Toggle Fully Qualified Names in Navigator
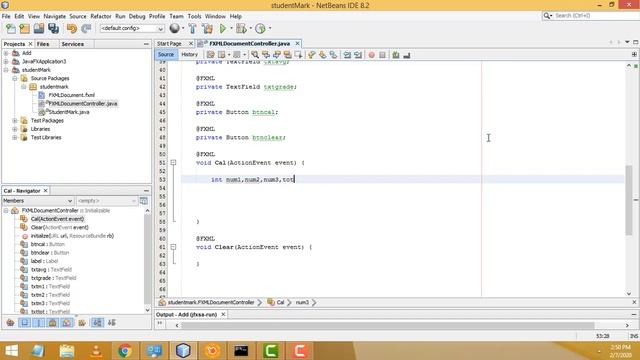The height and width of the screenshot is (360, 640). tap(82, 322)
